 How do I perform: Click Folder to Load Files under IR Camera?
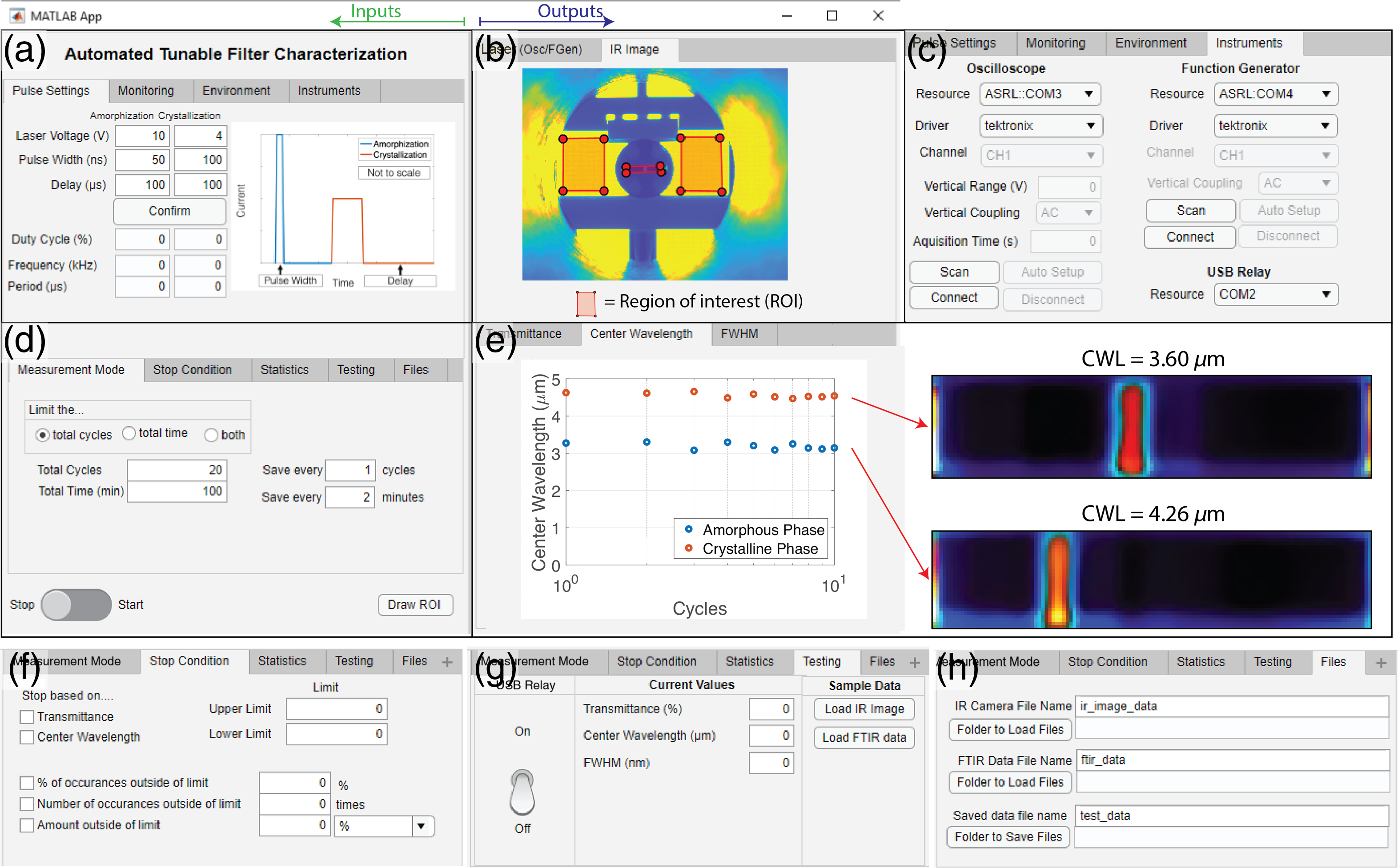[1010, 729]
